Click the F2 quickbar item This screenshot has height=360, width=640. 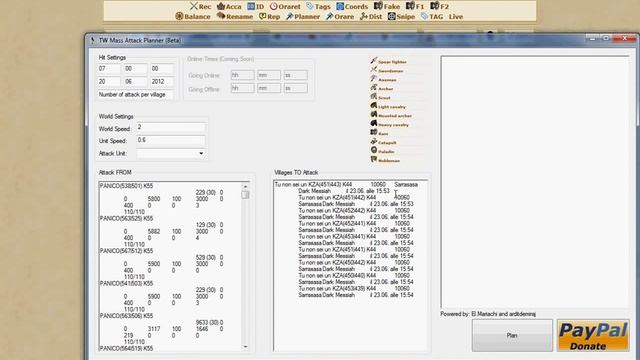[440, 6]
